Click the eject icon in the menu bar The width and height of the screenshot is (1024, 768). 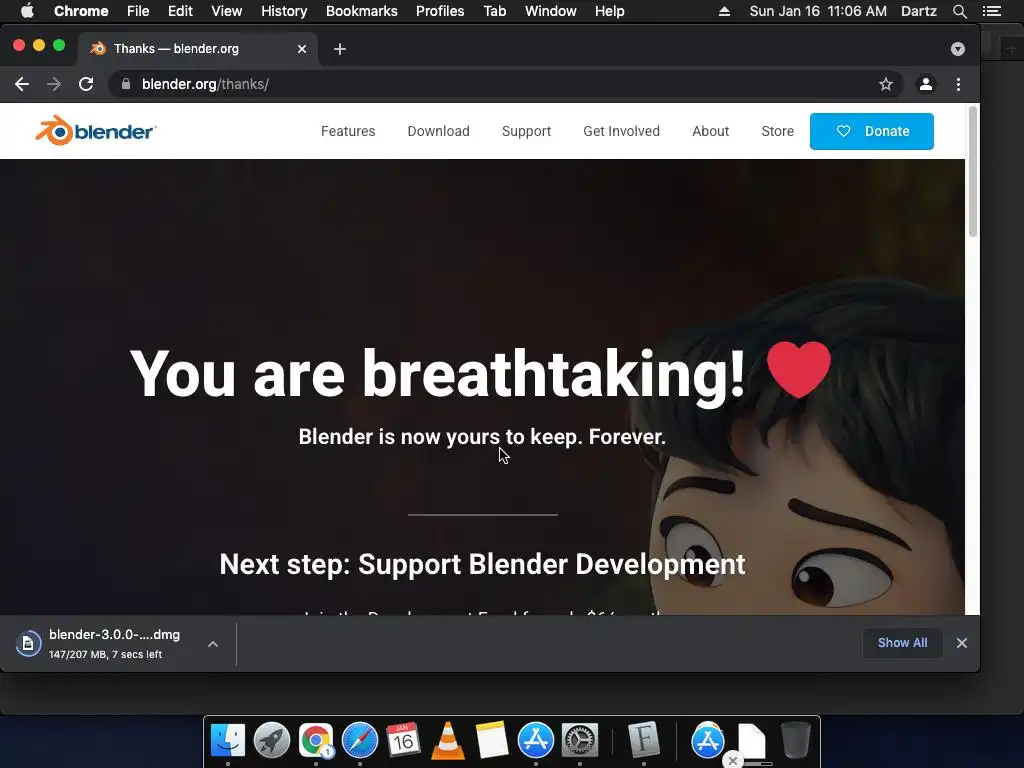pos(724,11)
